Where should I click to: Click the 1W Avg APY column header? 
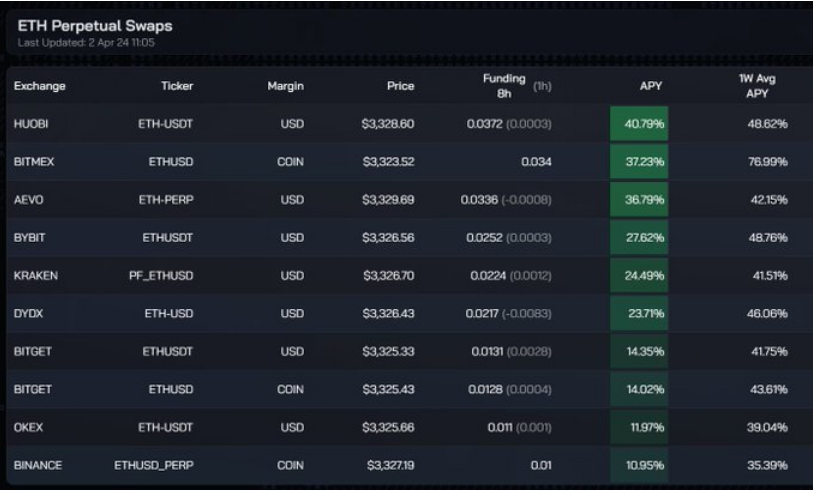click(x=757, y=86)
